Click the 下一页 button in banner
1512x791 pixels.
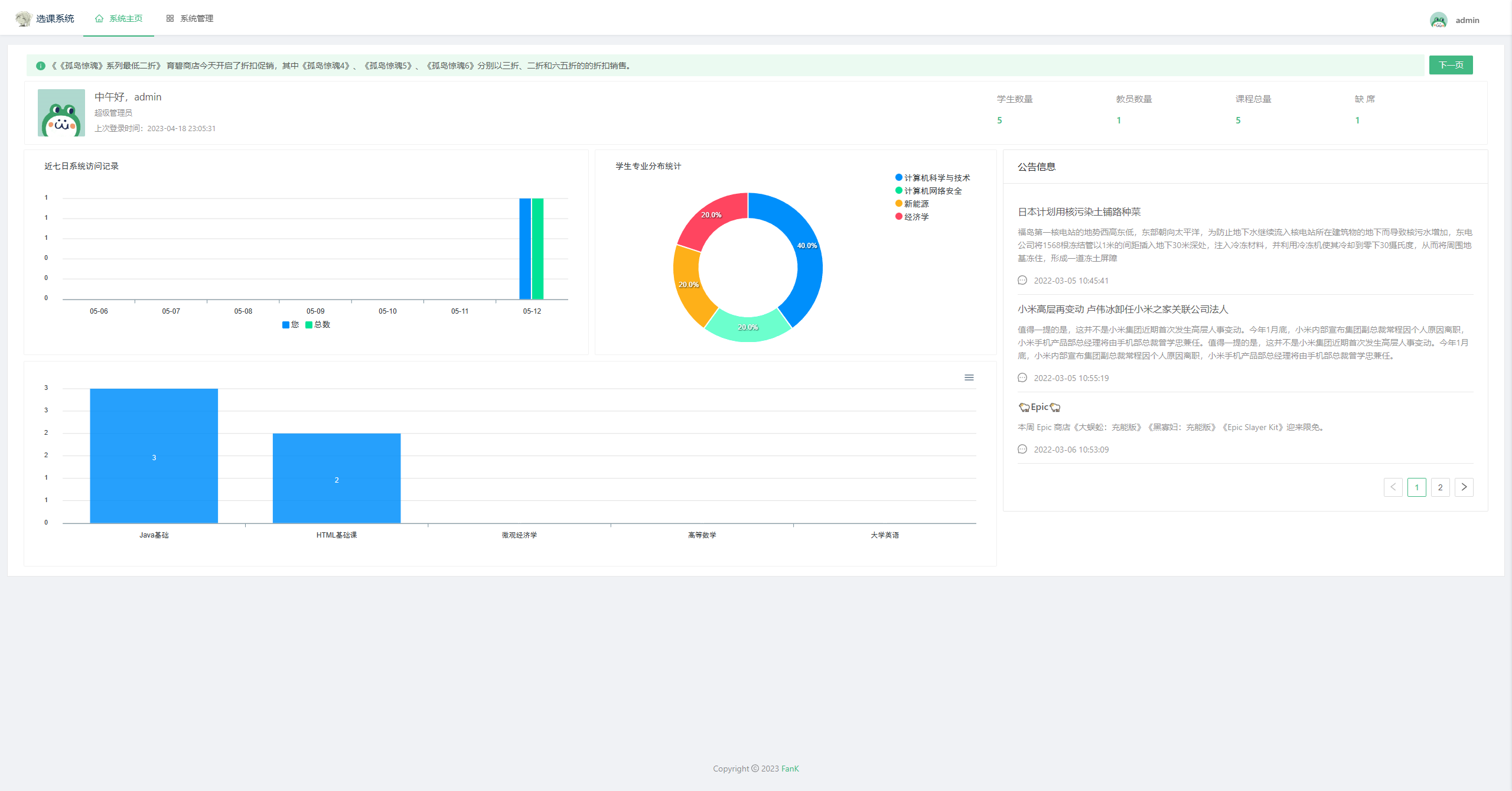tap(1451, 65)
